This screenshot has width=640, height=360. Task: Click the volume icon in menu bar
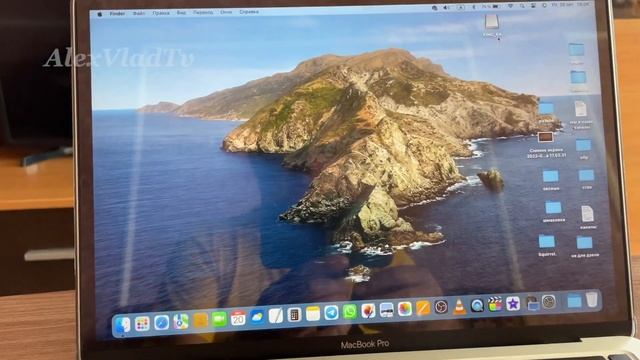click(447, 7)
